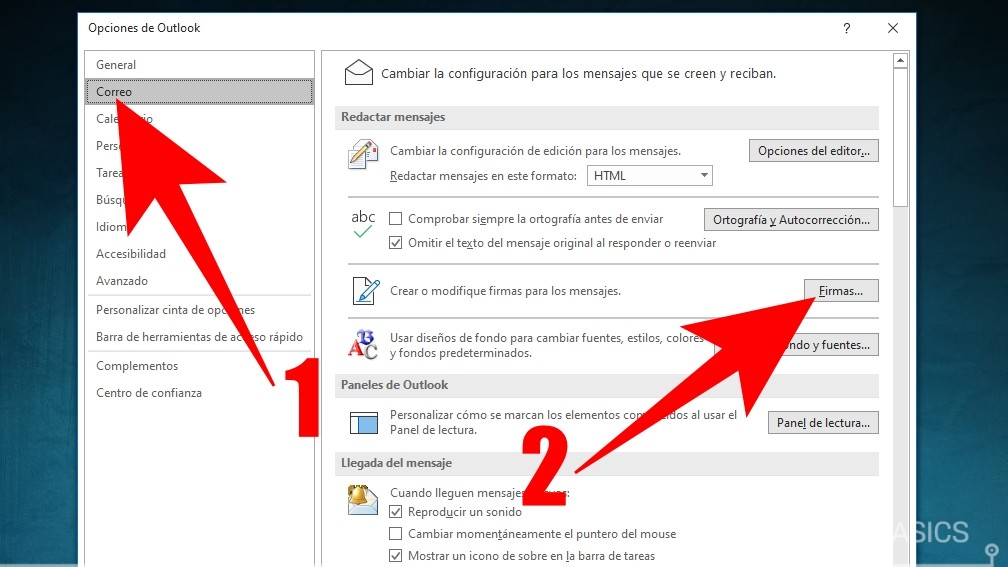Enable Cambiar momentáneamente el puntero del mouse
Image resolution: width=1008 pixels, height=567 pixels.
(395, 534)
